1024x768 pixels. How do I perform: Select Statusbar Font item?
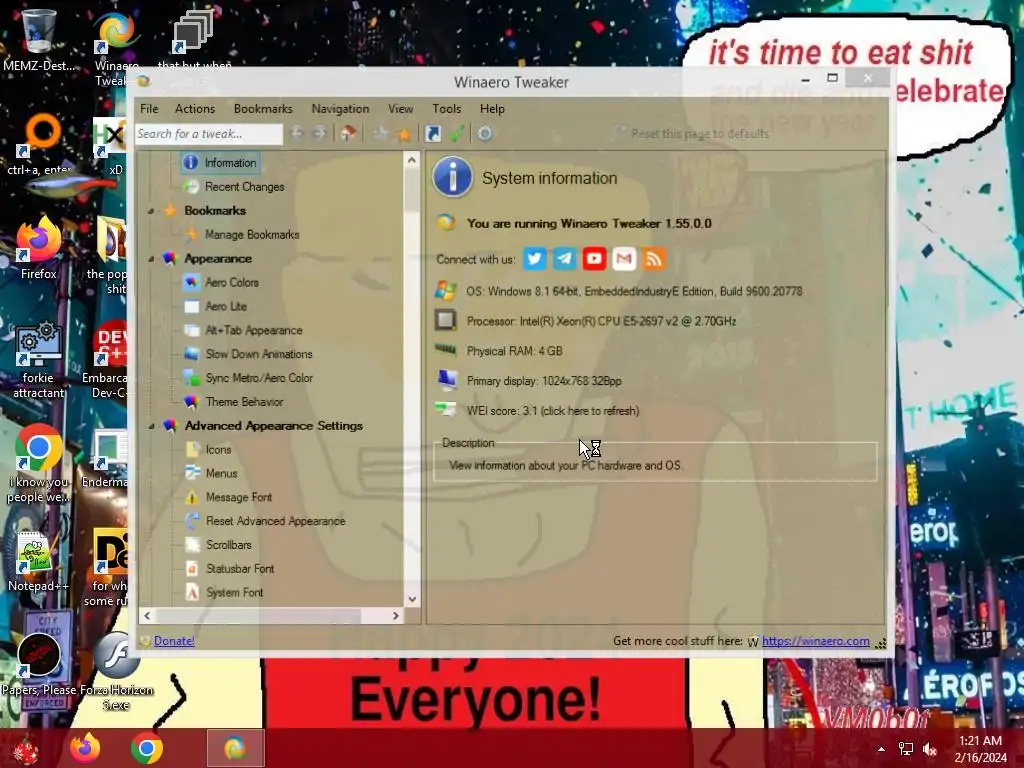[x=240, y=569]
